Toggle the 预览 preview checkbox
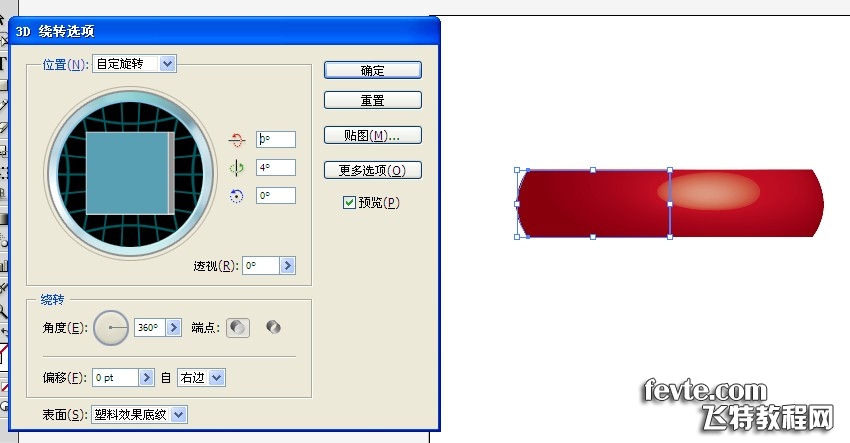The image size is (850, 443). click(x=349, y=203)
